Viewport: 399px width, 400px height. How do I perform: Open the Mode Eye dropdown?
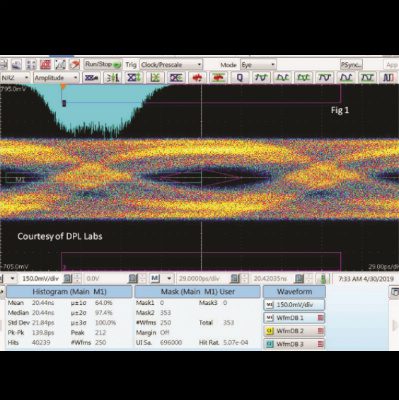(258, 65)
